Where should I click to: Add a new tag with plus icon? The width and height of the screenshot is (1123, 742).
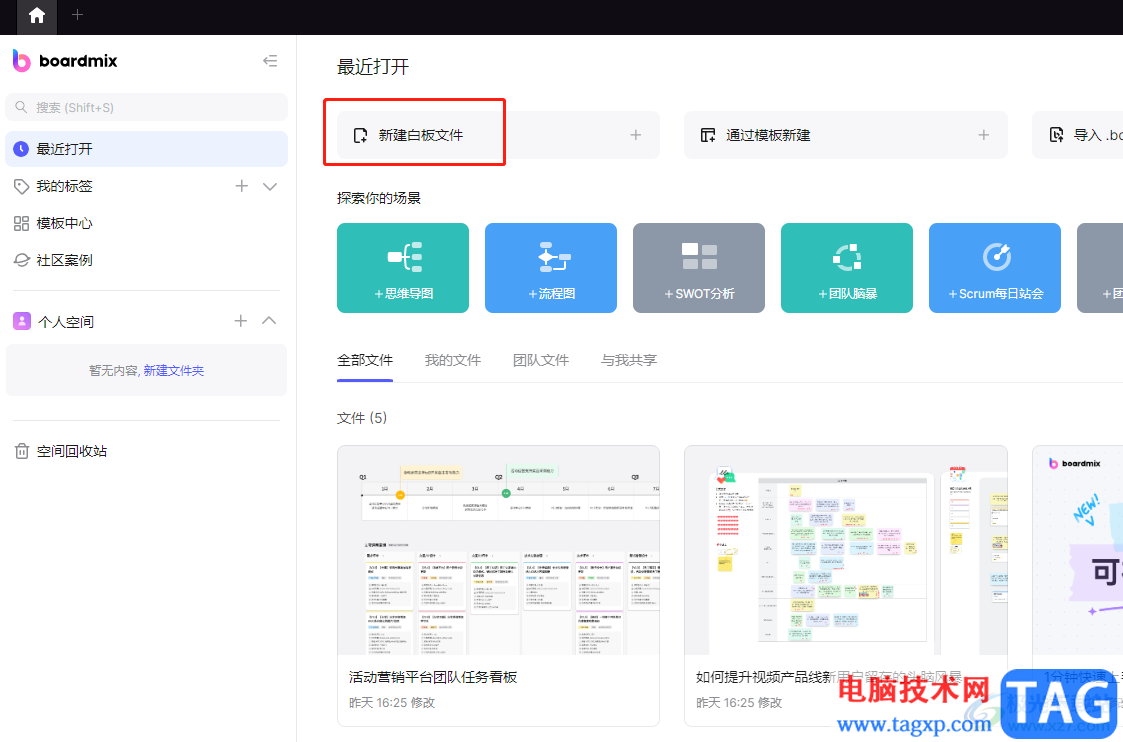(x=241, y=186)
